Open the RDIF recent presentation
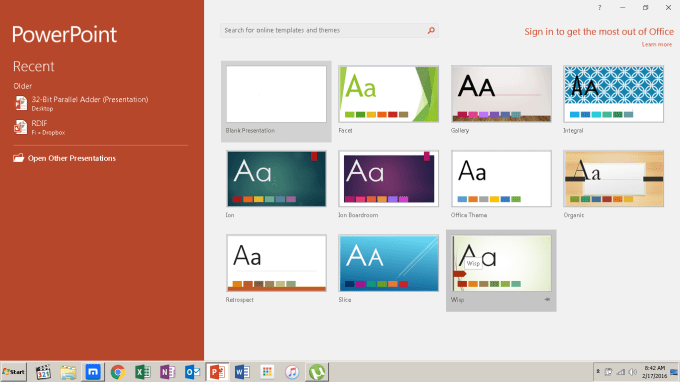Image resolution: width=680 pixels, height=382 pixels. point(39,127)
